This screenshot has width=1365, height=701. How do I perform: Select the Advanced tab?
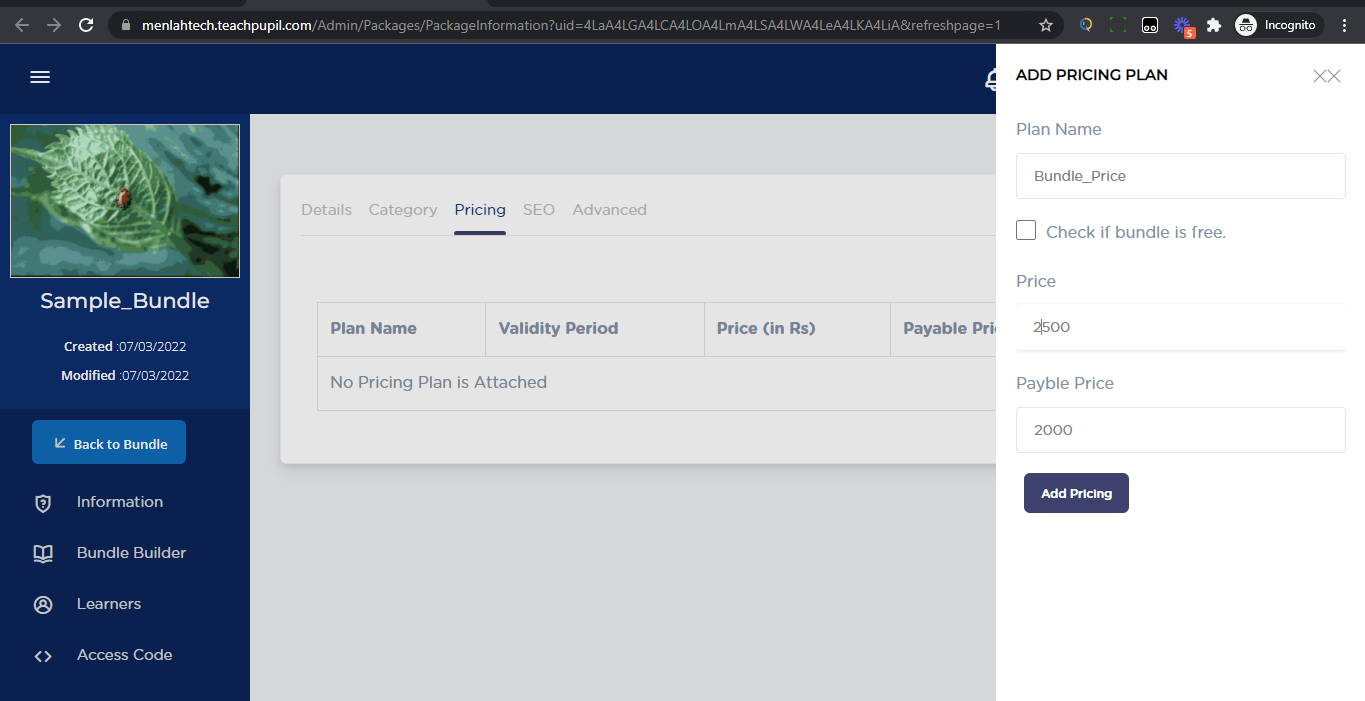(x=609, y=210)
